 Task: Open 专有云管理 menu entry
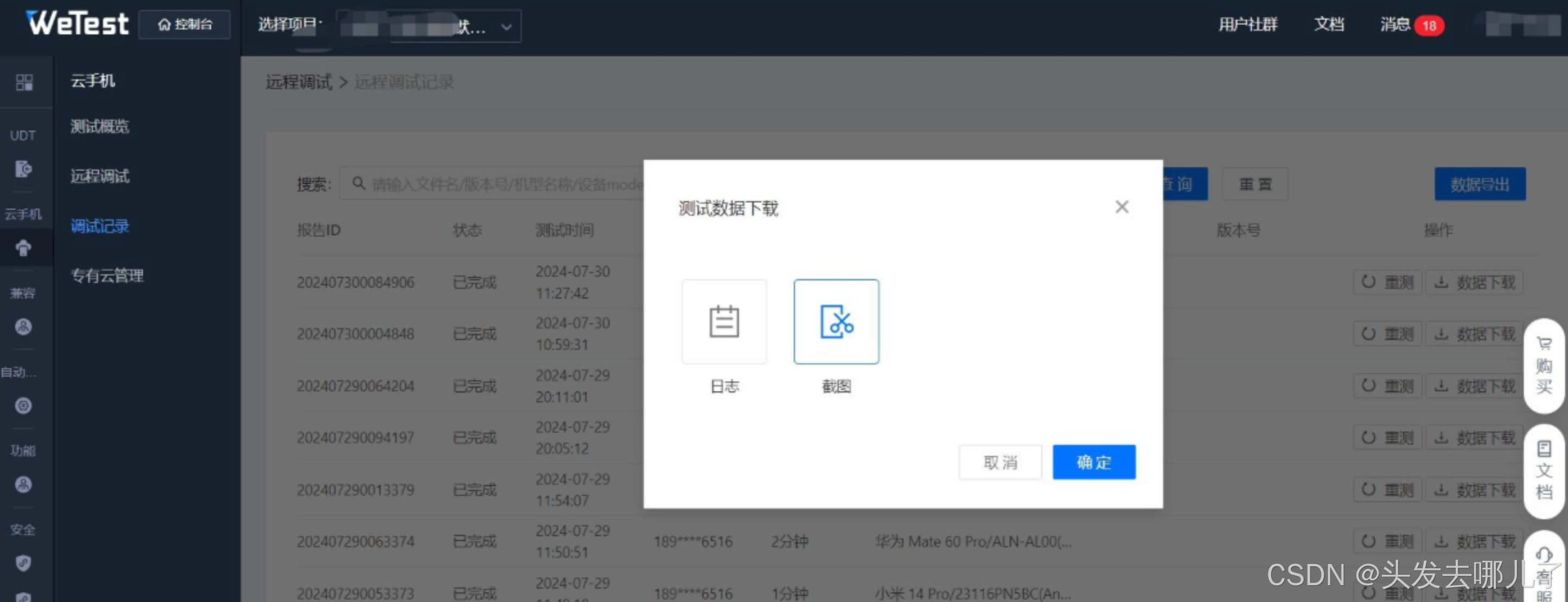tap(107, 276)
